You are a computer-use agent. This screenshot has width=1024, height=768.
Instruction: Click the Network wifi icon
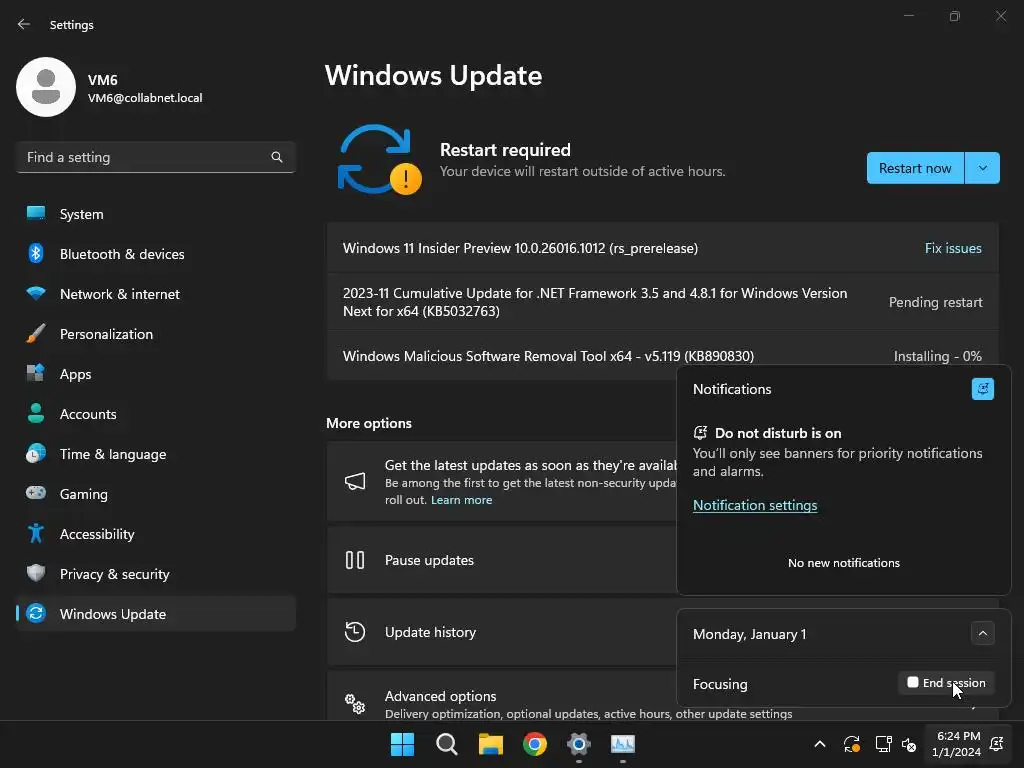(36, 293)
